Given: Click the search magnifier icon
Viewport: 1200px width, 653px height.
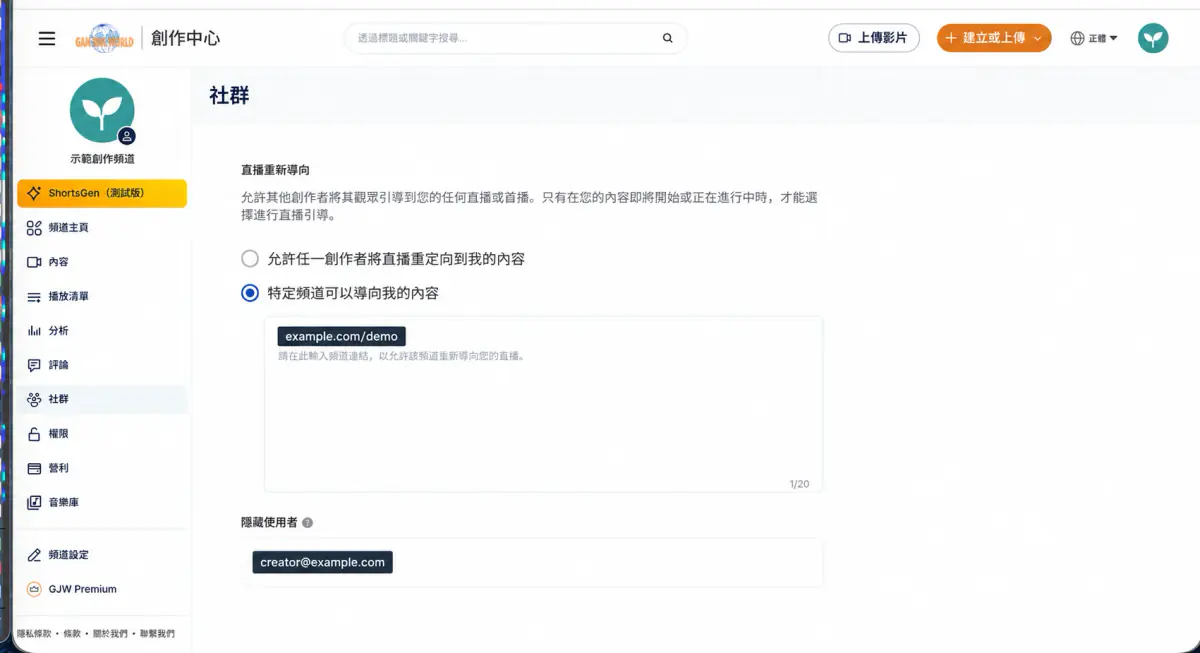Looking at the screenshot, I should (x=667, y=38).
